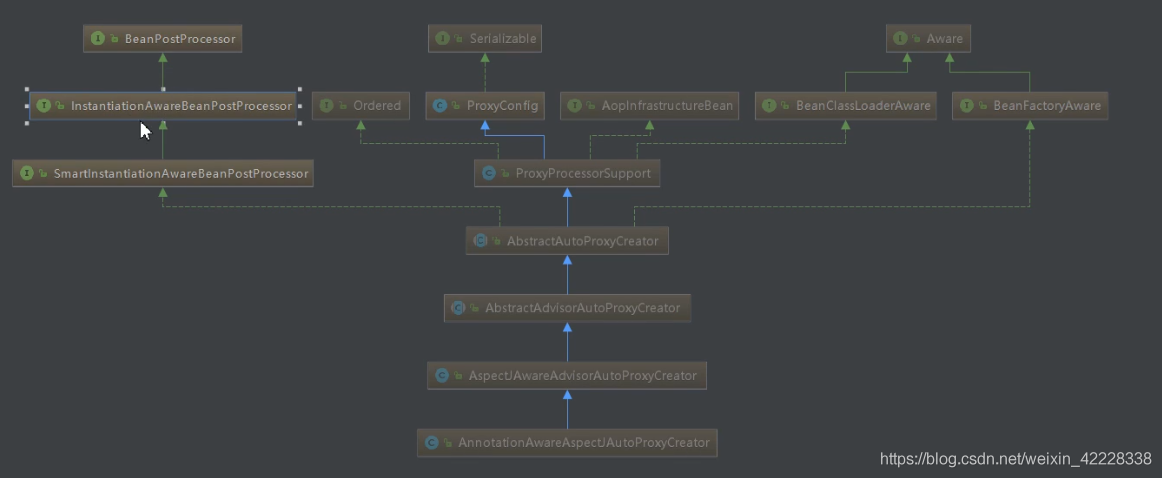Click the ProxyProcessorSupport class icon
The image size is (1162, 478).
coord(488,173)
